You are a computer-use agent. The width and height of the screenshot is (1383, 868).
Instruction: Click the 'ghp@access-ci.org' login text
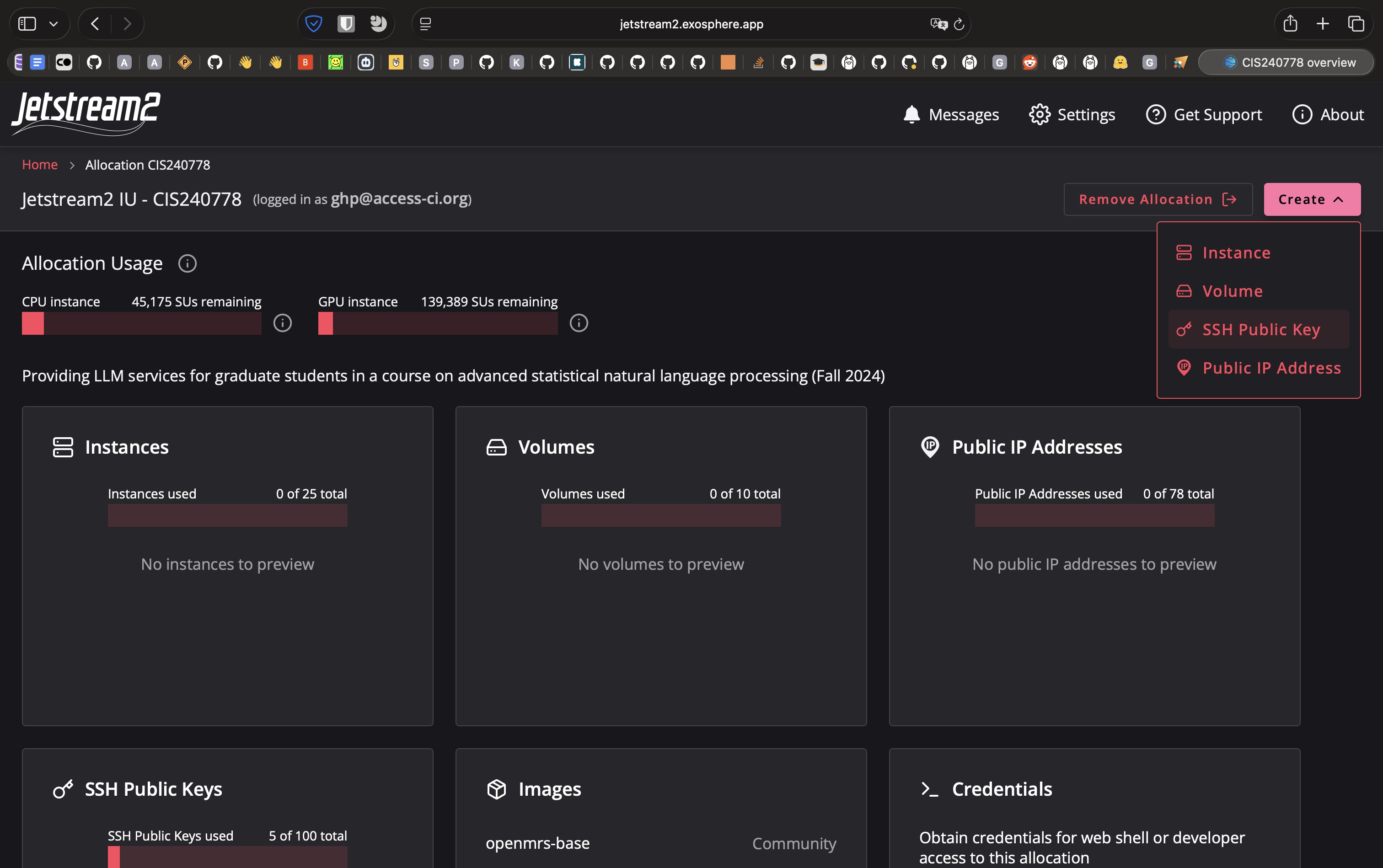coord(400,198)
